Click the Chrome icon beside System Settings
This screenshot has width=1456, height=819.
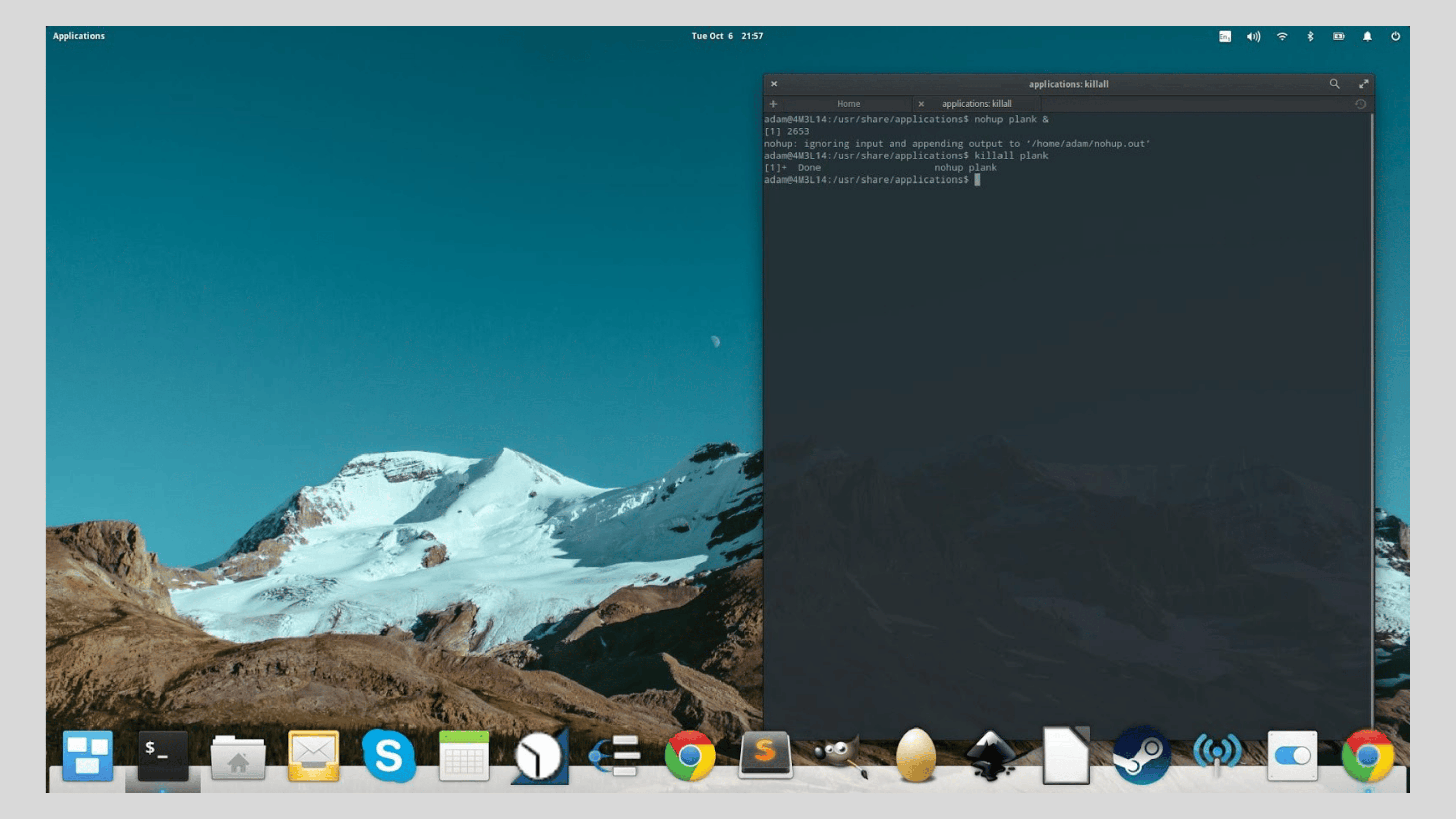pos(1368,756)
